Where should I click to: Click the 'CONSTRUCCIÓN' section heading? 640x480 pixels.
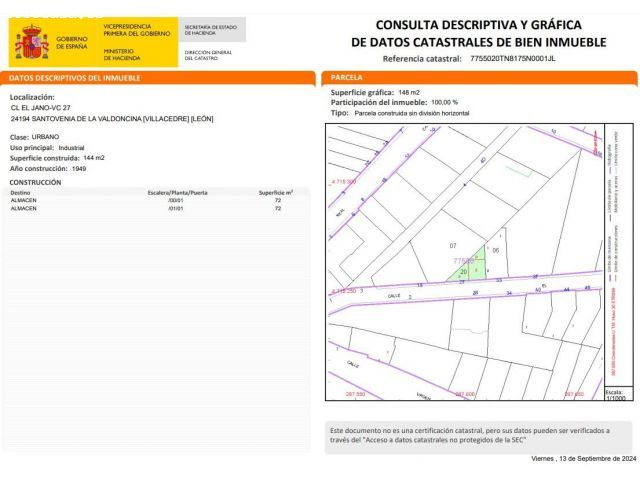pyautogui.click(x=35, y=182)
